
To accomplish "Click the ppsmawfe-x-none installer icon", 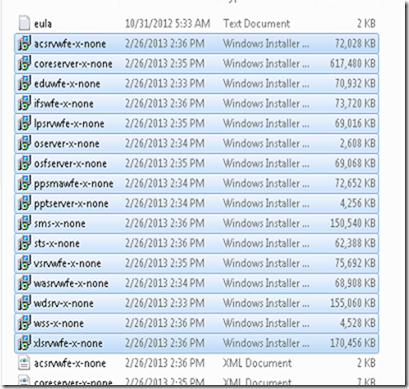I will [24, 183].
